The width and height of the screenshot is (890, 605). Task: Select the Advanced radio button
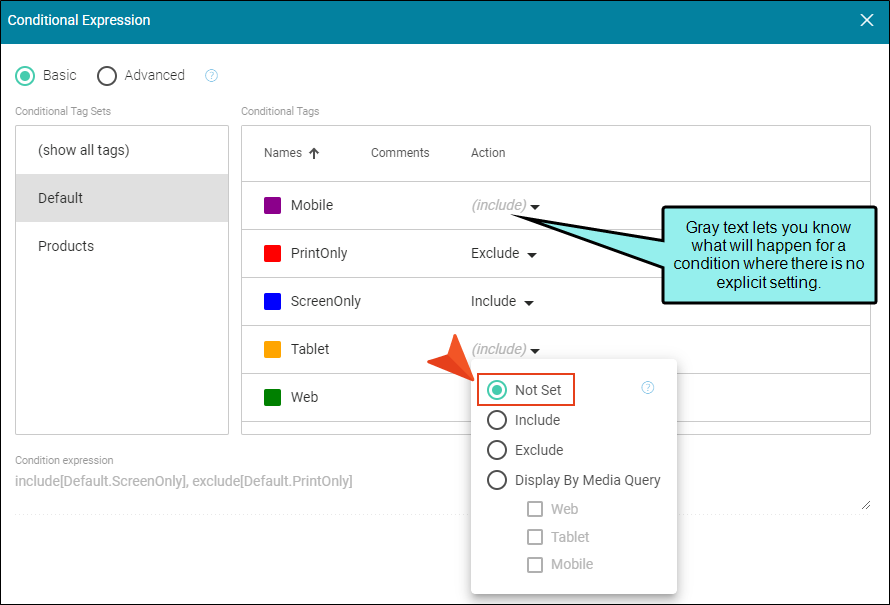point(107,76)
